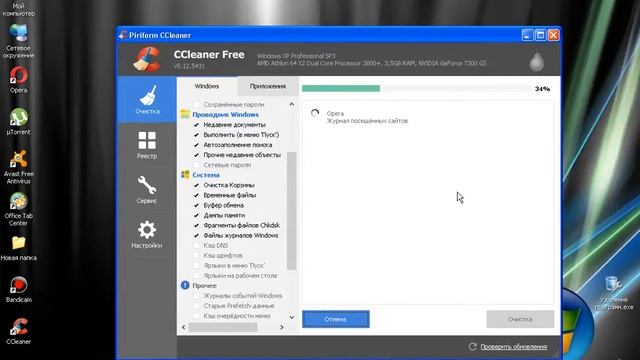640x360 pixels.
Task: Click Журнал посещённых сайтов status text
Action: tap(367, 121)
